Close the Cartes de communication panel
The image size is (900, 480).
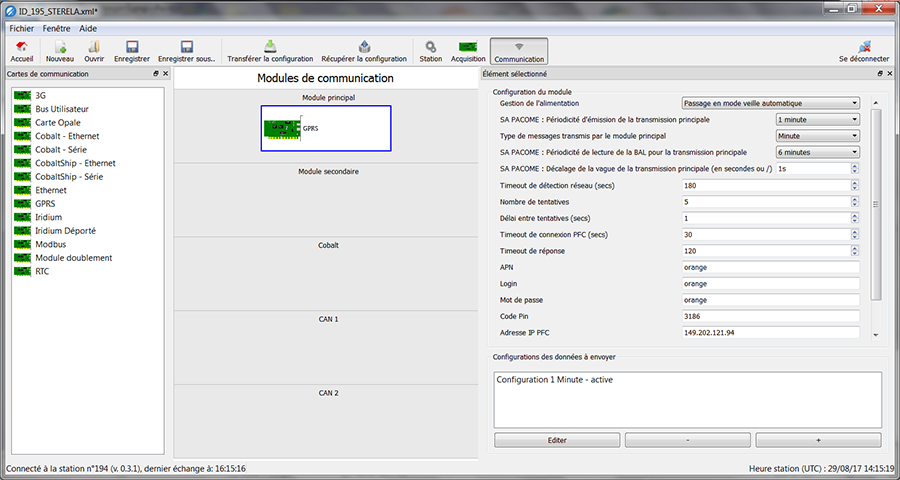tap(165, 74)
